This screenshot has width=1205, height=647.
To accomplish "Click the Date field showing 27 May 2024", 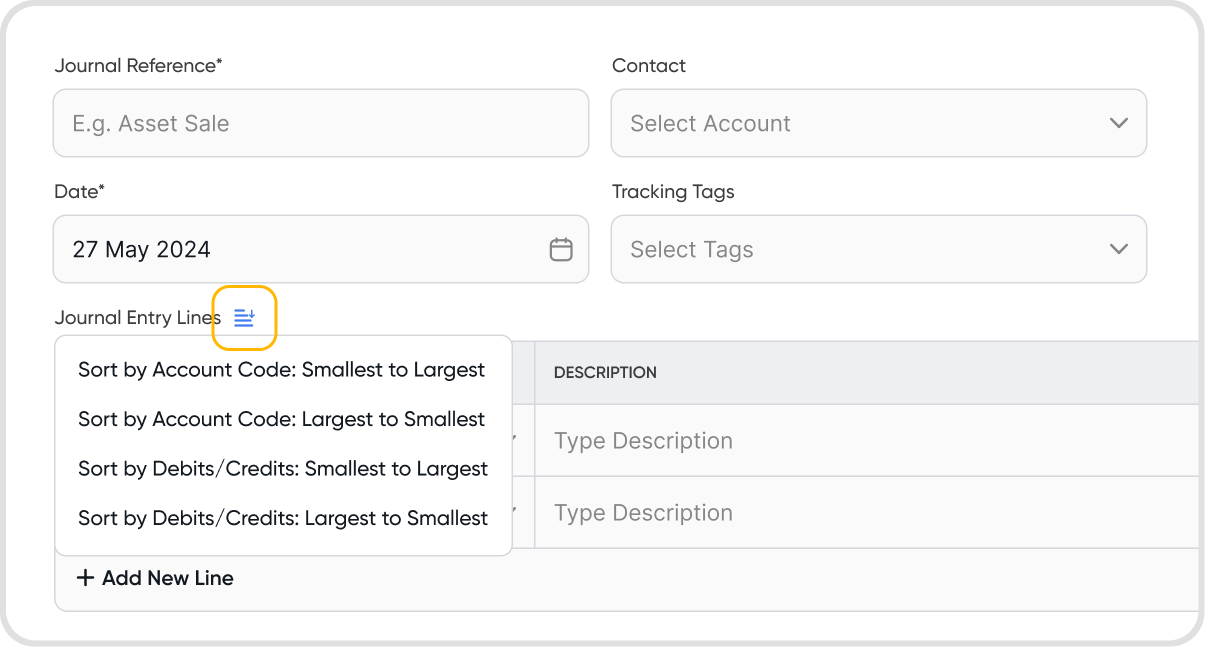I will (x=300, y=249).
